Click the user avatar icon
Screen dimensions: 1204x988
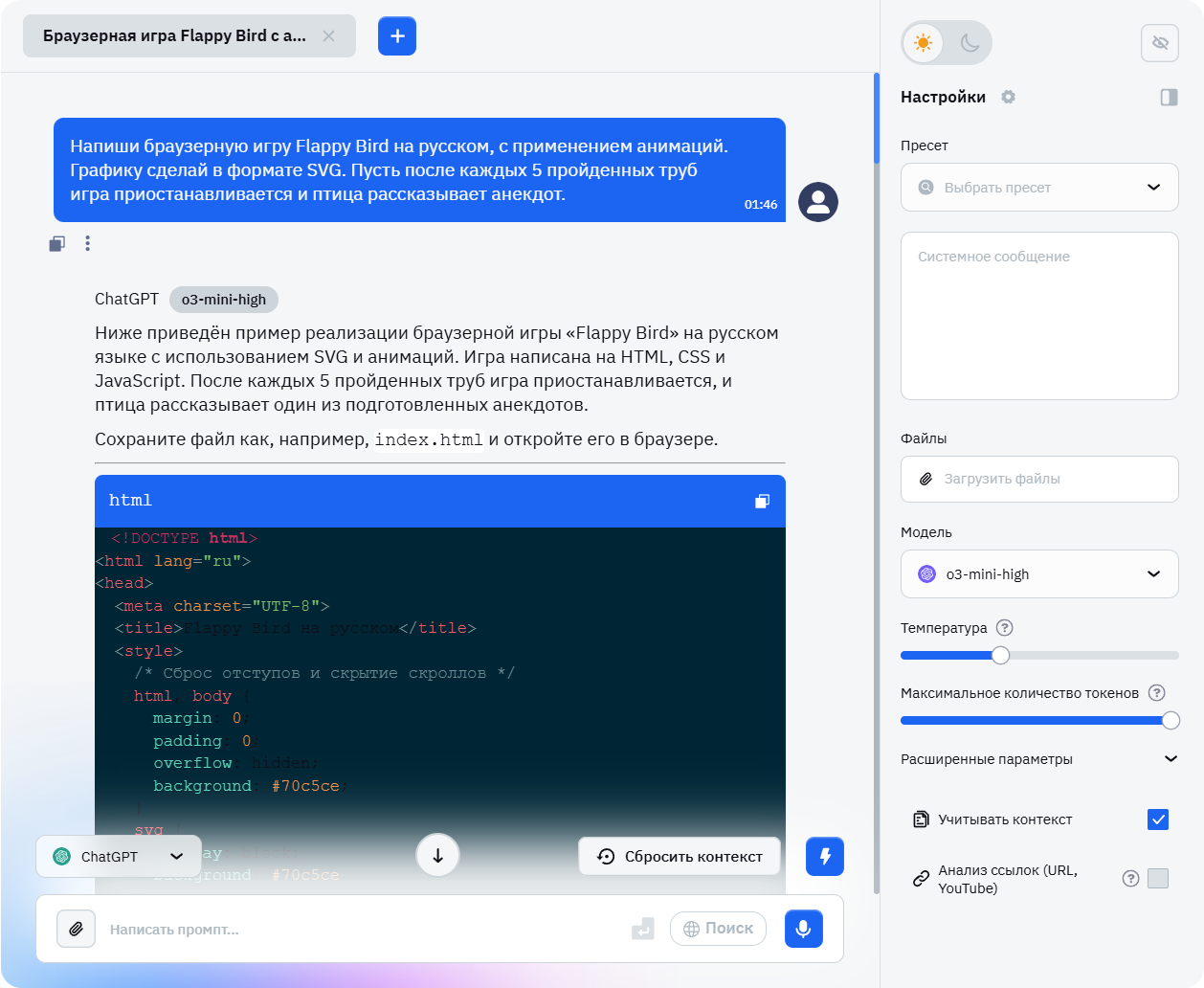click(x=818, y=202)
